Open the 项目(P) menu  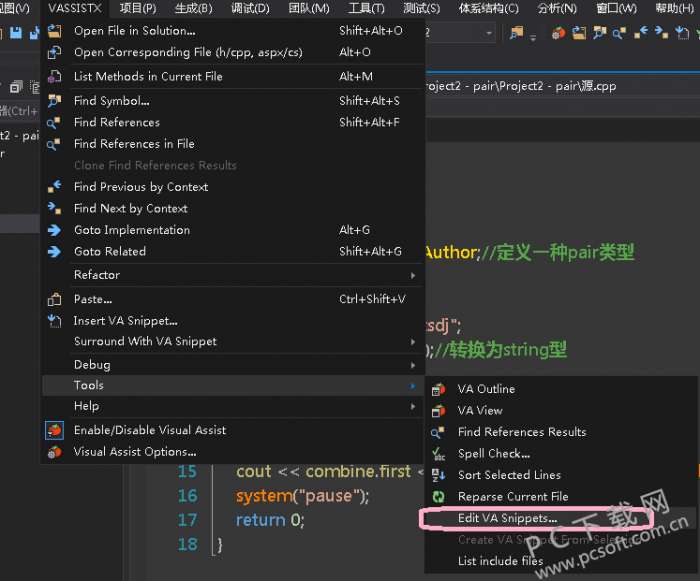pos(138,8)
